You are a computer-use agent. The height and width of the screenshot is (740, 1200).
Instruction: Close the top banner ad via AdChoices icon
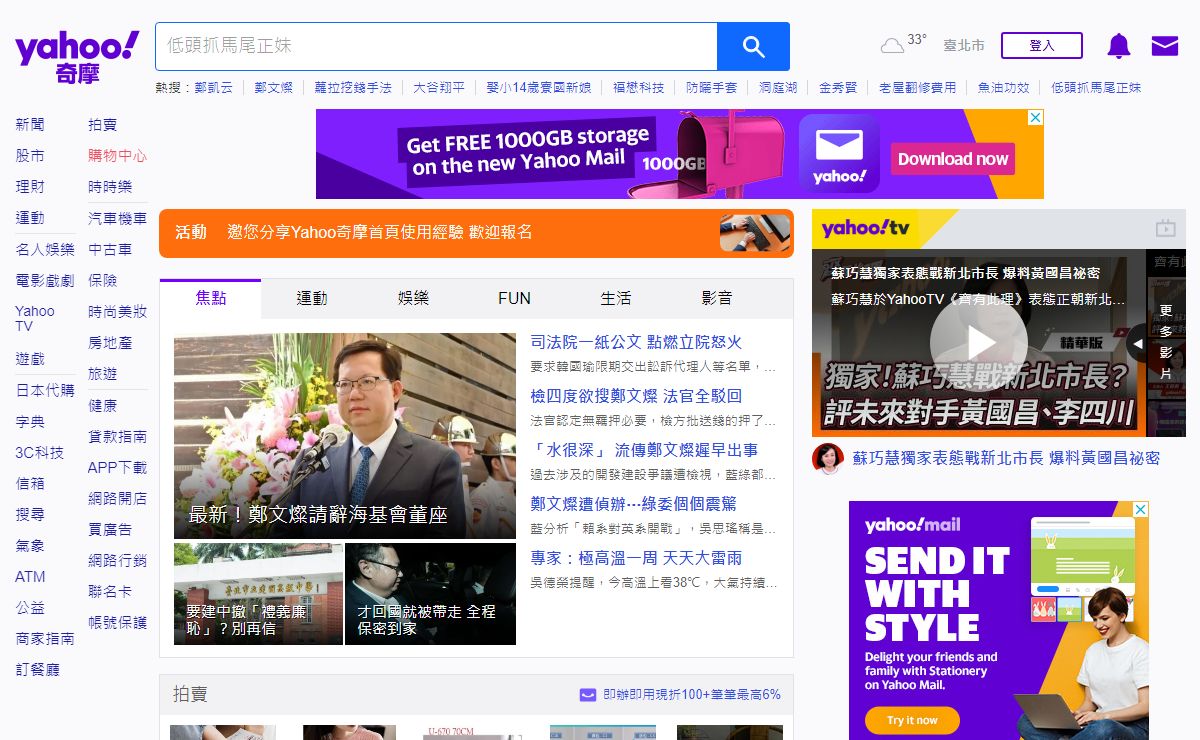1035,117
